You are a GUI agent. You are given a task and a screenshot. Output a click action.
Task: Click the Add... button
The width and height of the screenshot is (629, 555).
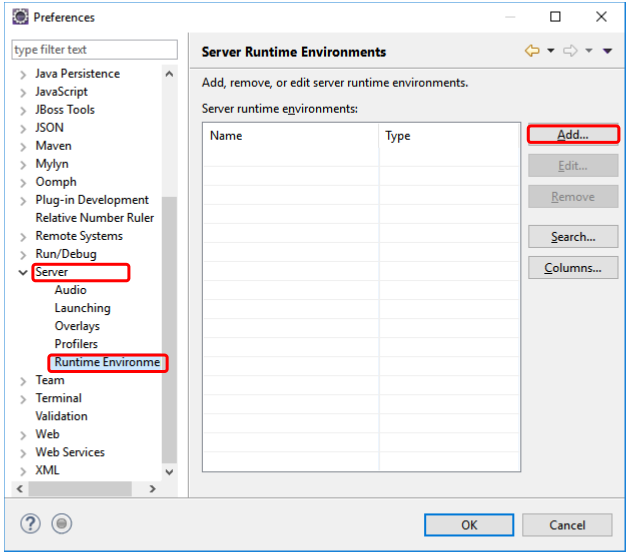[573, 135]
